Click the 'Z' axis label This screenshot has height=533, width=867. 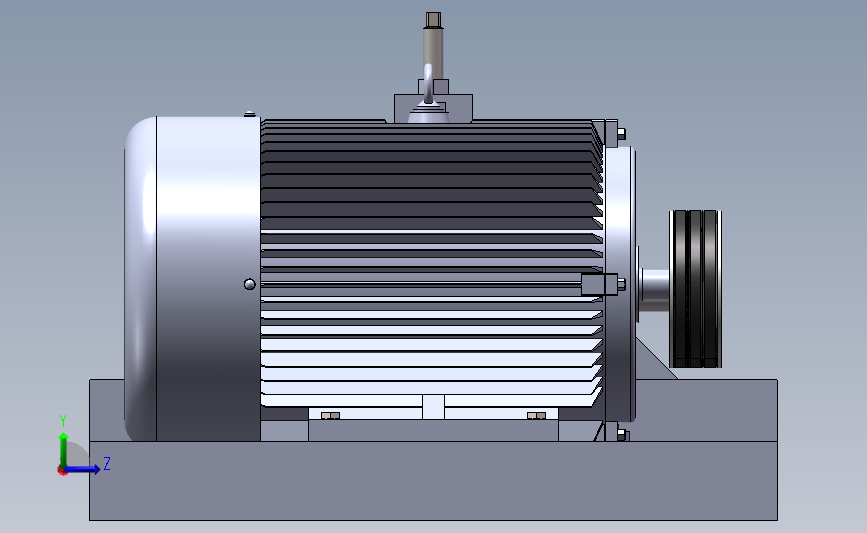click(x=107, y=463)
